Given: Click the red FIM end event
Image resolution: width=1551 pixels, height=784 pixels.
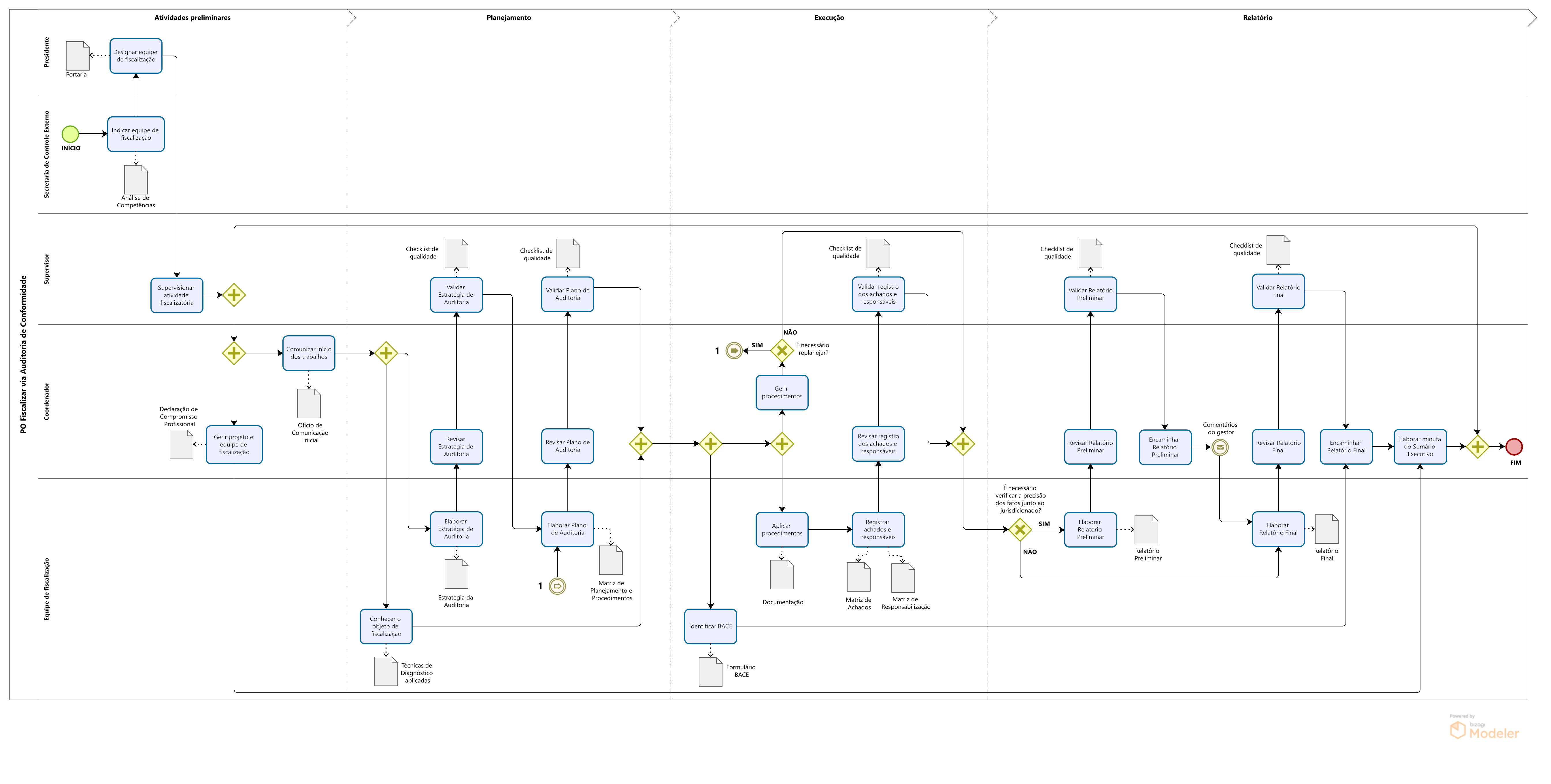Looking at the screenshot, I should [x=1514, y=447].
